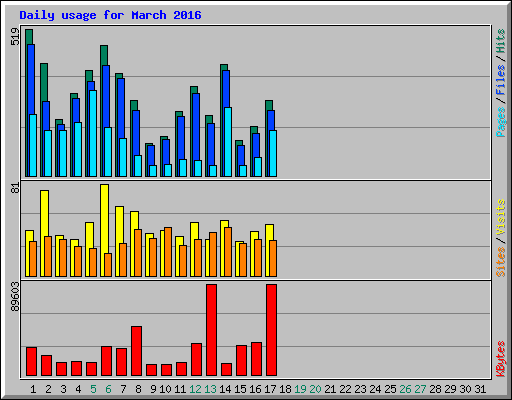Image resolution: width=512 pixels, height=400 pixels.
Task: Click day 24 on the x-axis
Action: tap(375, 389)
